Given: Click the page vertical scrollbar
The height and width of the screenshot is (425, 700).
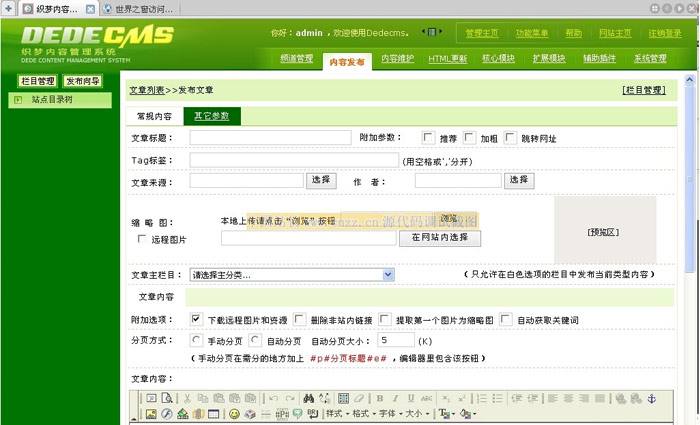Looking at the screenshot, I should (x=690, y=179).
